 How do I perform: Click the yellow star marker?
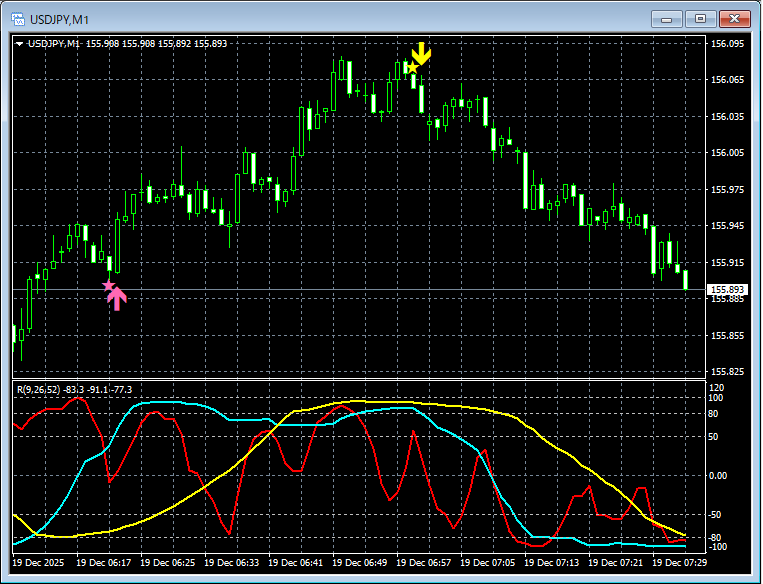[411, 68]
